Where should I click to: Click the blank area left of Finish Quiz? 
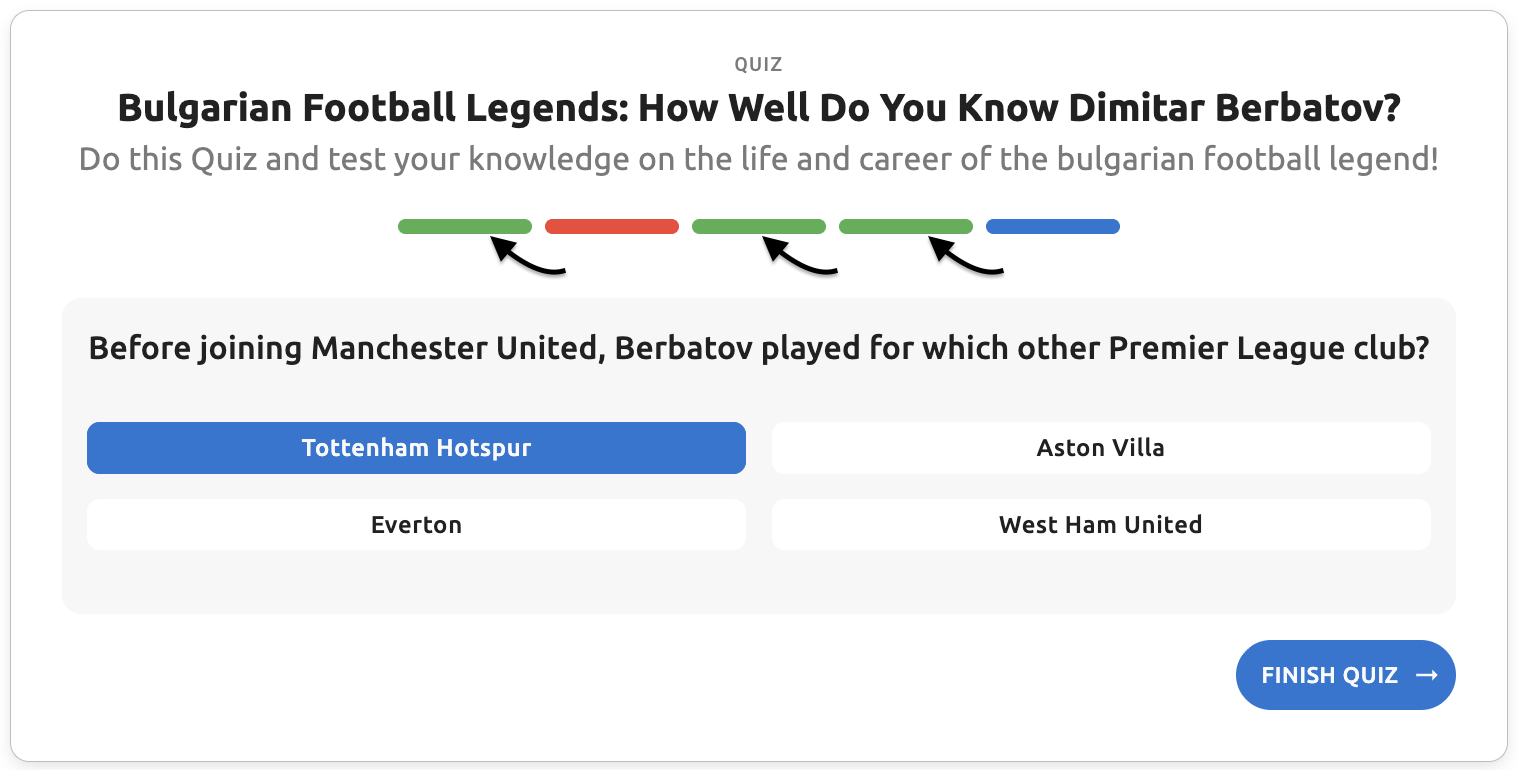(x=700, y=675)
